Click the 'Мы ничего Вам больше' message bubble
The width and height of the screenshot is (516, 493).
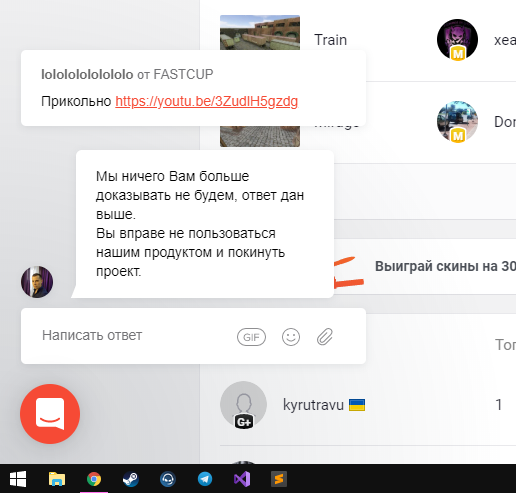pos(205,224)
